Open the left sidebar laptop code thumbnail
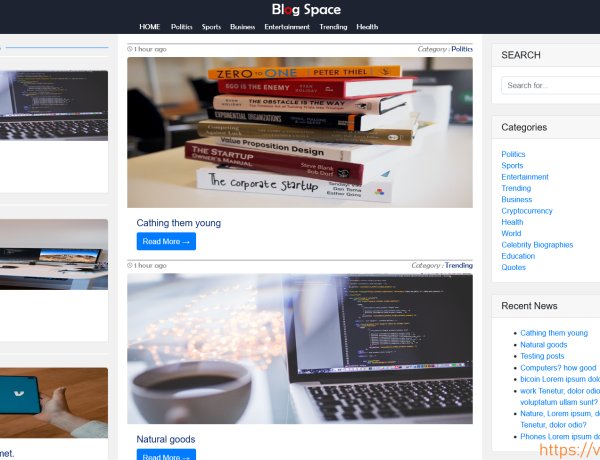Image resolution: width=600 pixels, height=460 pixels. [x=54, y=106]
